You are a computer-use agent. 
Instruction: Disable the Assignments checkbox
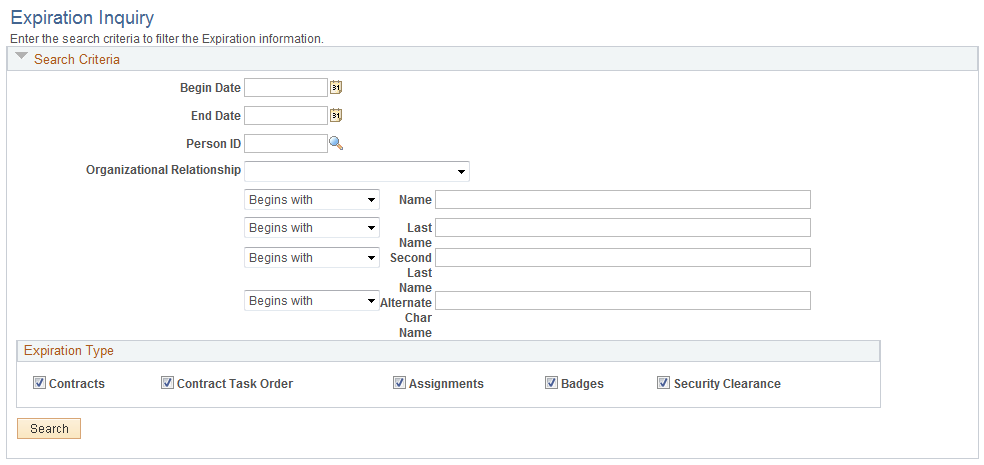(x=399, y=383)
